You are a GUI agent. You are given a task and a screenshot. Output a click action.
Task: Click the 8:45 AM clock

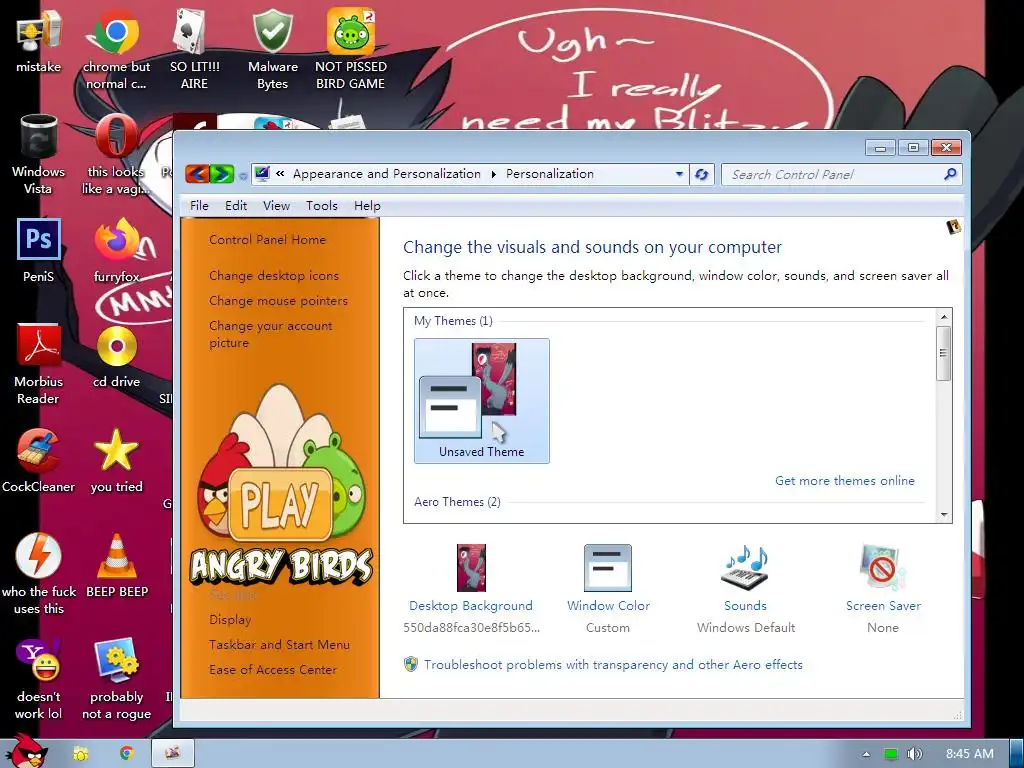tap(970, 754)
